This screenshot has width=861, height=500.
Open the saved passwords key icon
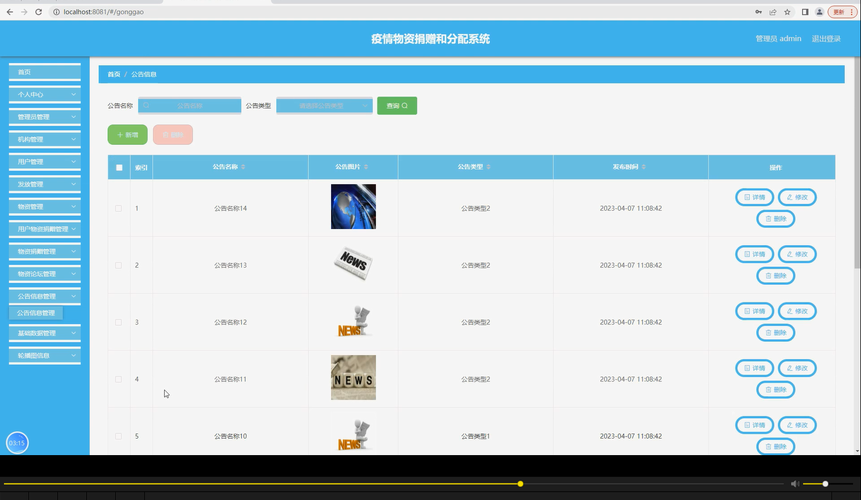758,12
